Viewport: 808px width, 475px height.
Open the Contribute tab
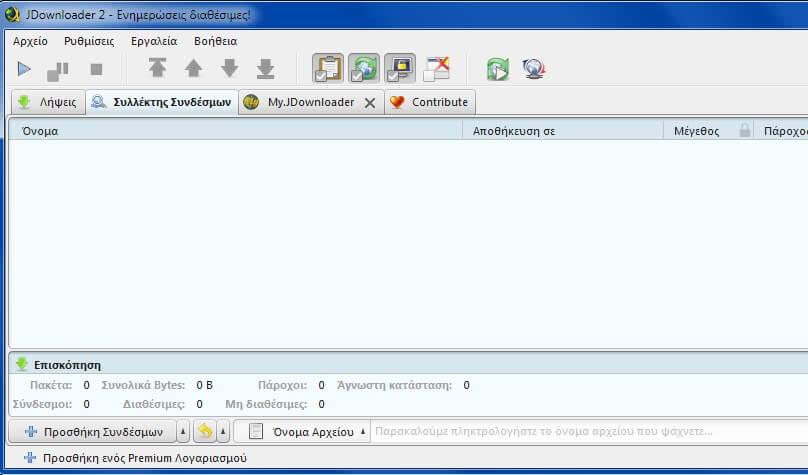click(x=430, y=102)
